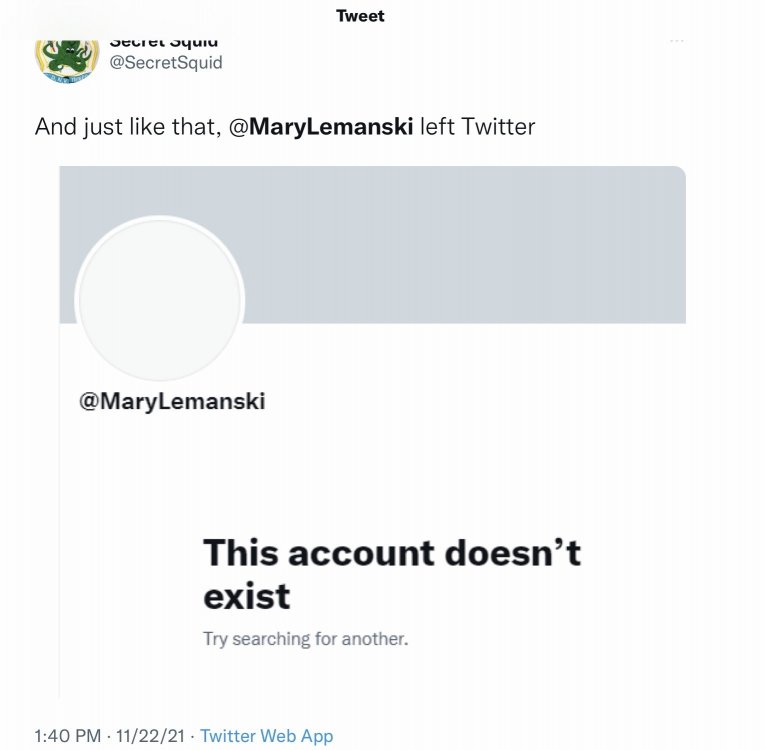Click the 1:40 PM timestamp
This screenshot has height=750, width=765.
[67, 736]
